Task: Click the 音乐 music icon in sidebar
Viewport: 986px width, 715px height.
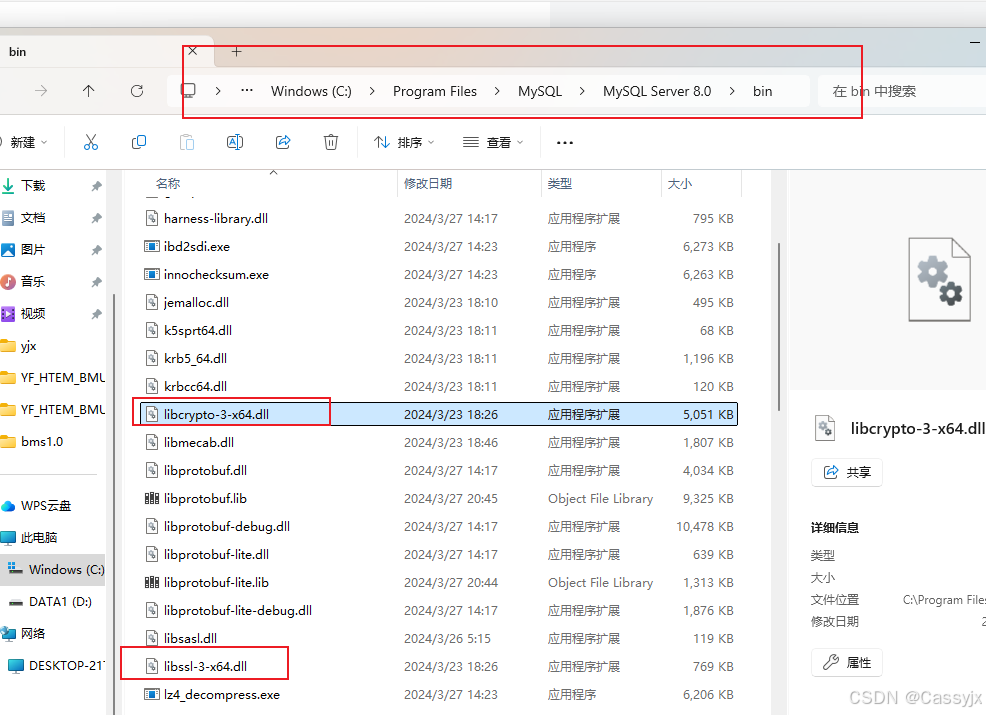Action: pos(8,282)
